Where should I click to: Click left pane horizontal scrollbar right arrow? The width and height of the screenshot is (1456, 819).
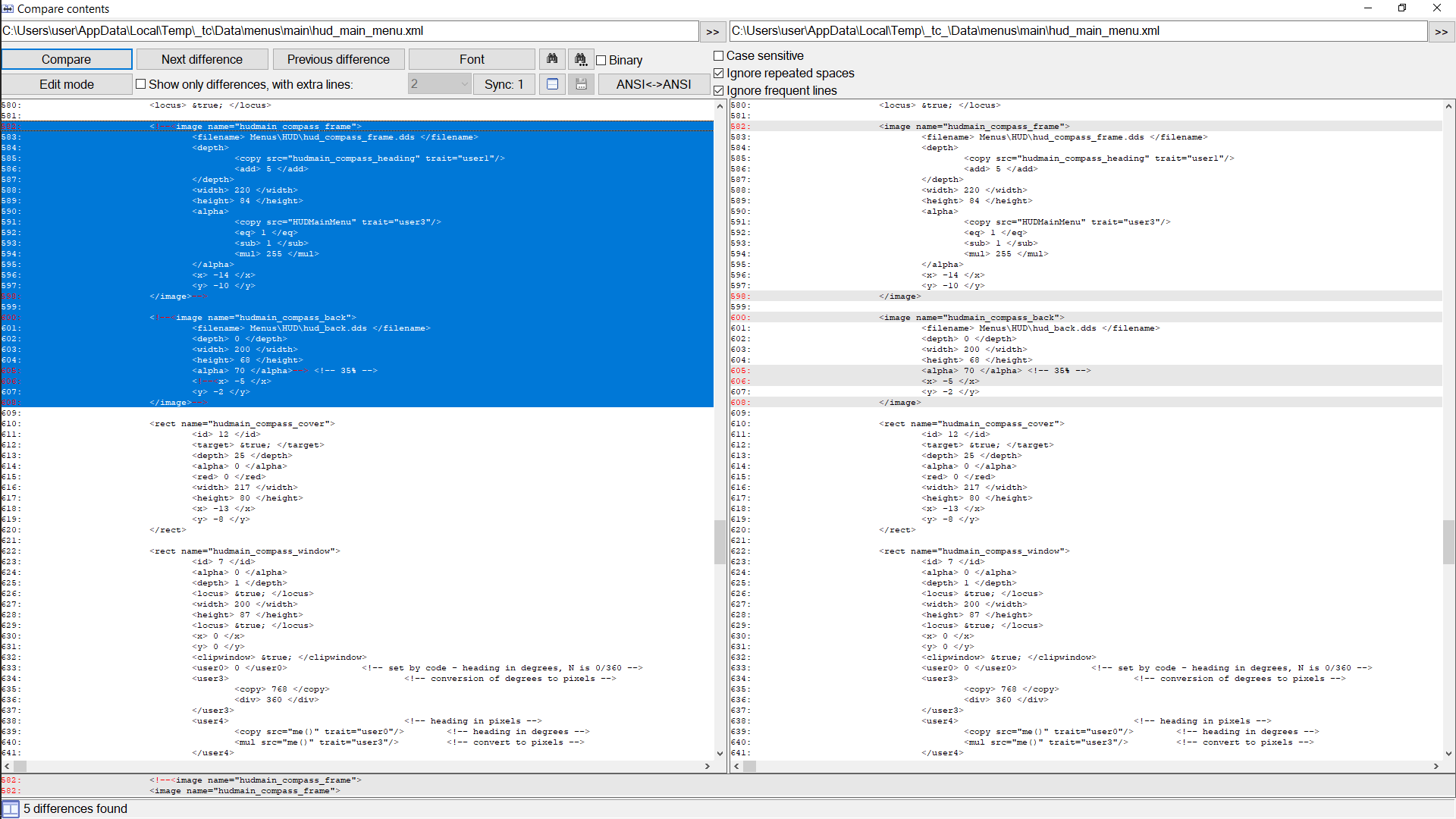click(708, 766)
